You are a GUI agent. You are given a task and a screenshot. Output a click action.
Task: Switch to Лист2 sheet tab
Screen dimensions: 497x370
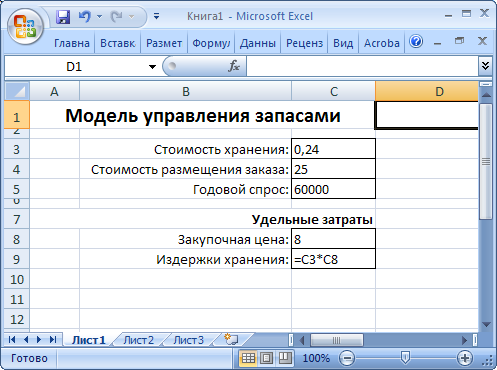[138, 340]
